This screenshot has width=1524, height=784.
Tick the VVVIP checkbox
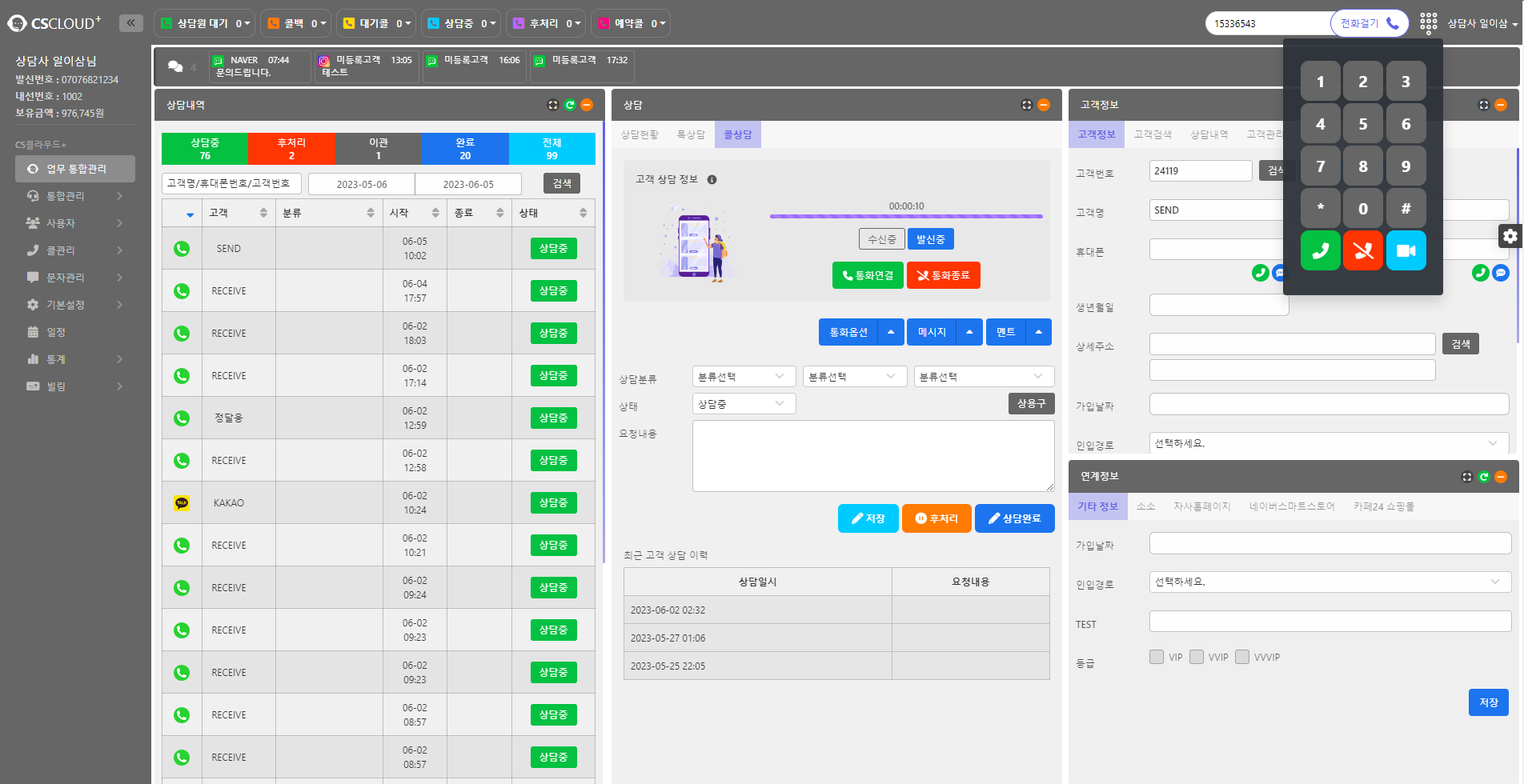tap(1242, 657)
